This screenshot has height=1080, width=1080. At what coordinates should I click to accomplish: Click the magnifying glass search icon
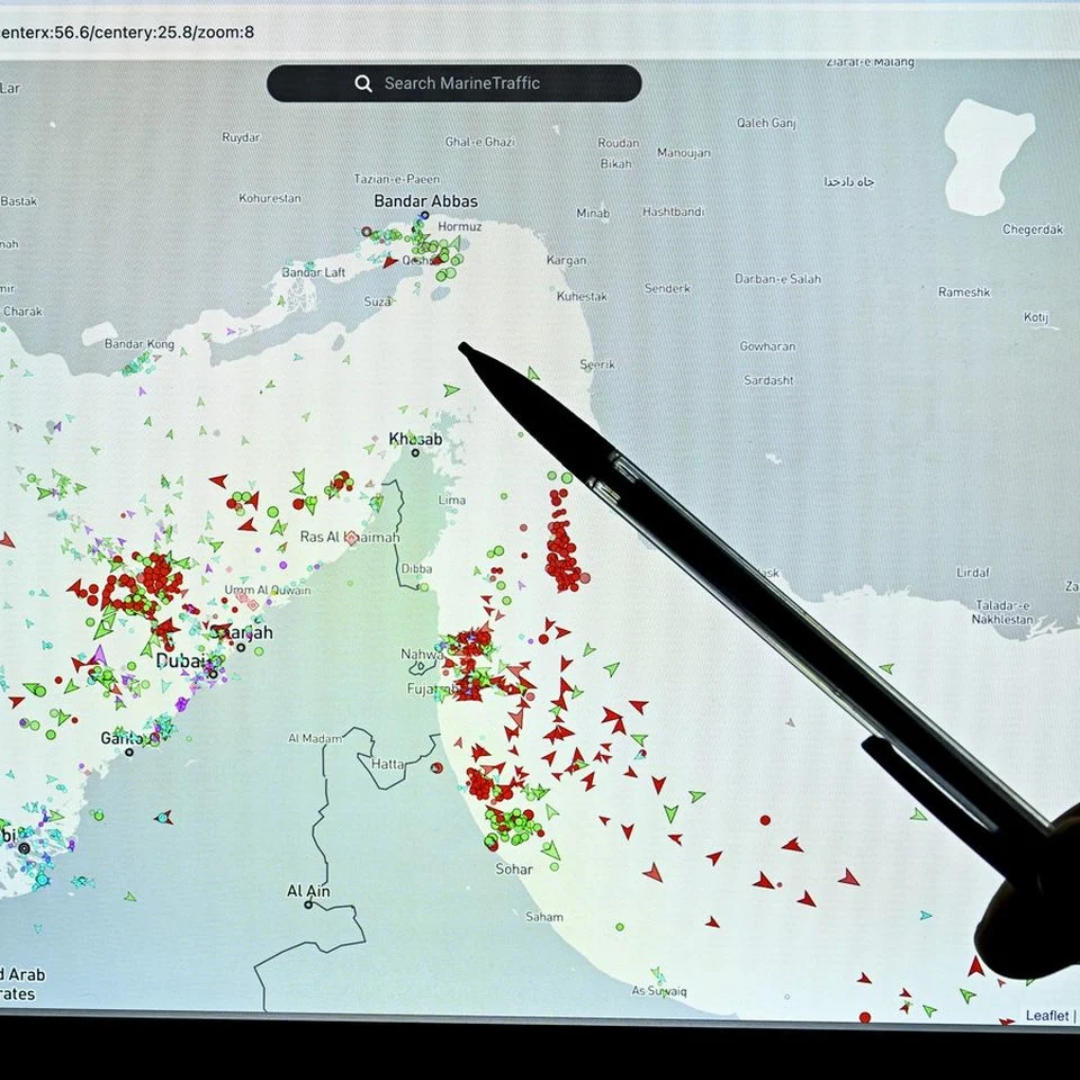pyautogui.click(x=364, y=84)
